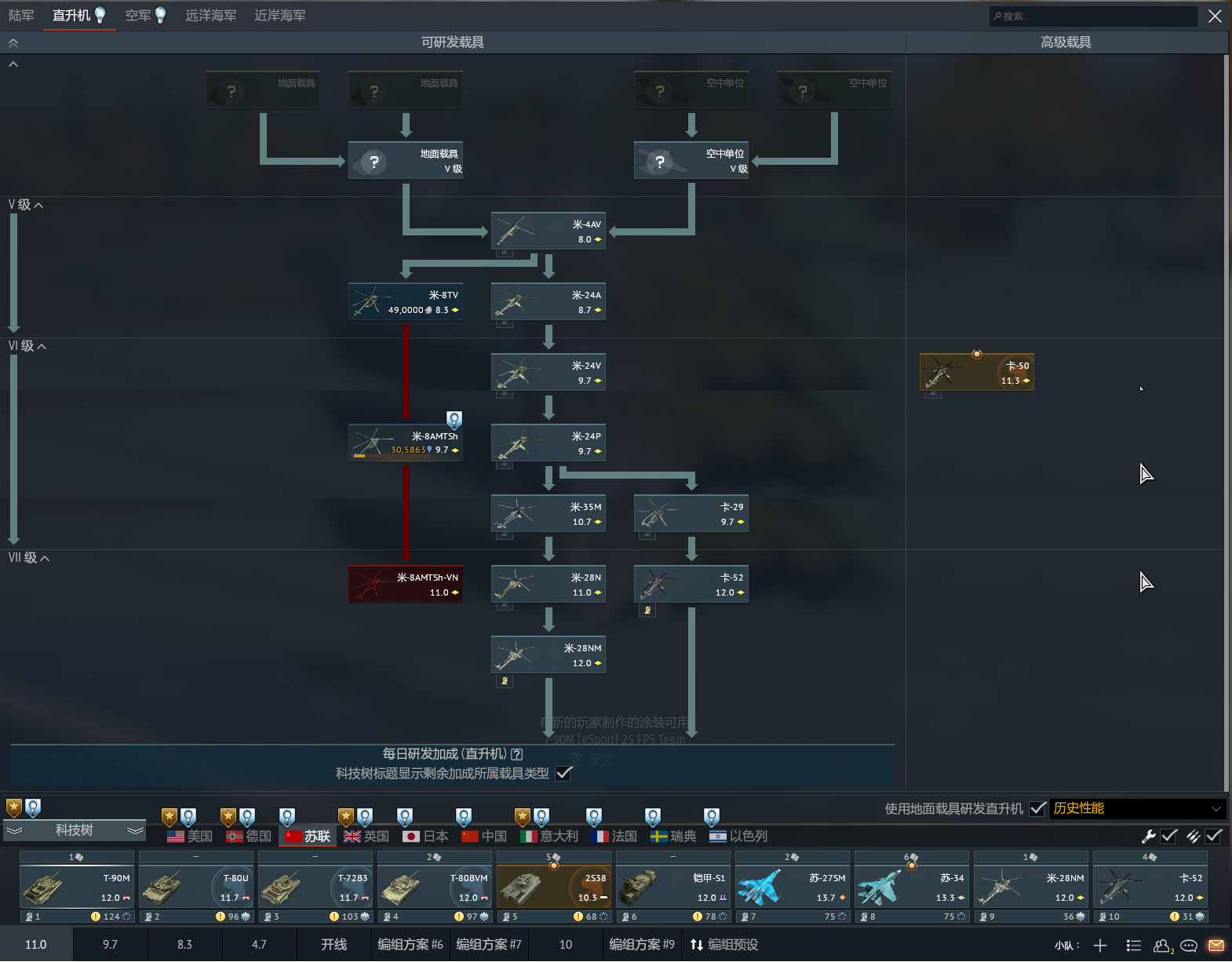Select the 英国 nation tab
This screenshot has width=1232, height=962.
point(366,836)
